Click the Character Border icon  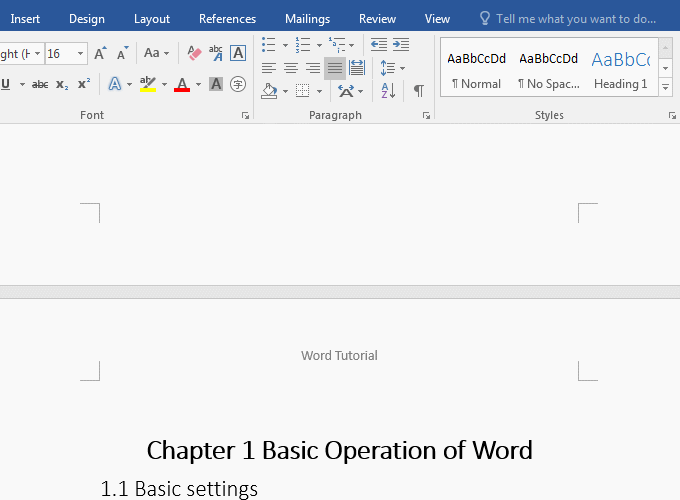tap(238, 54)
